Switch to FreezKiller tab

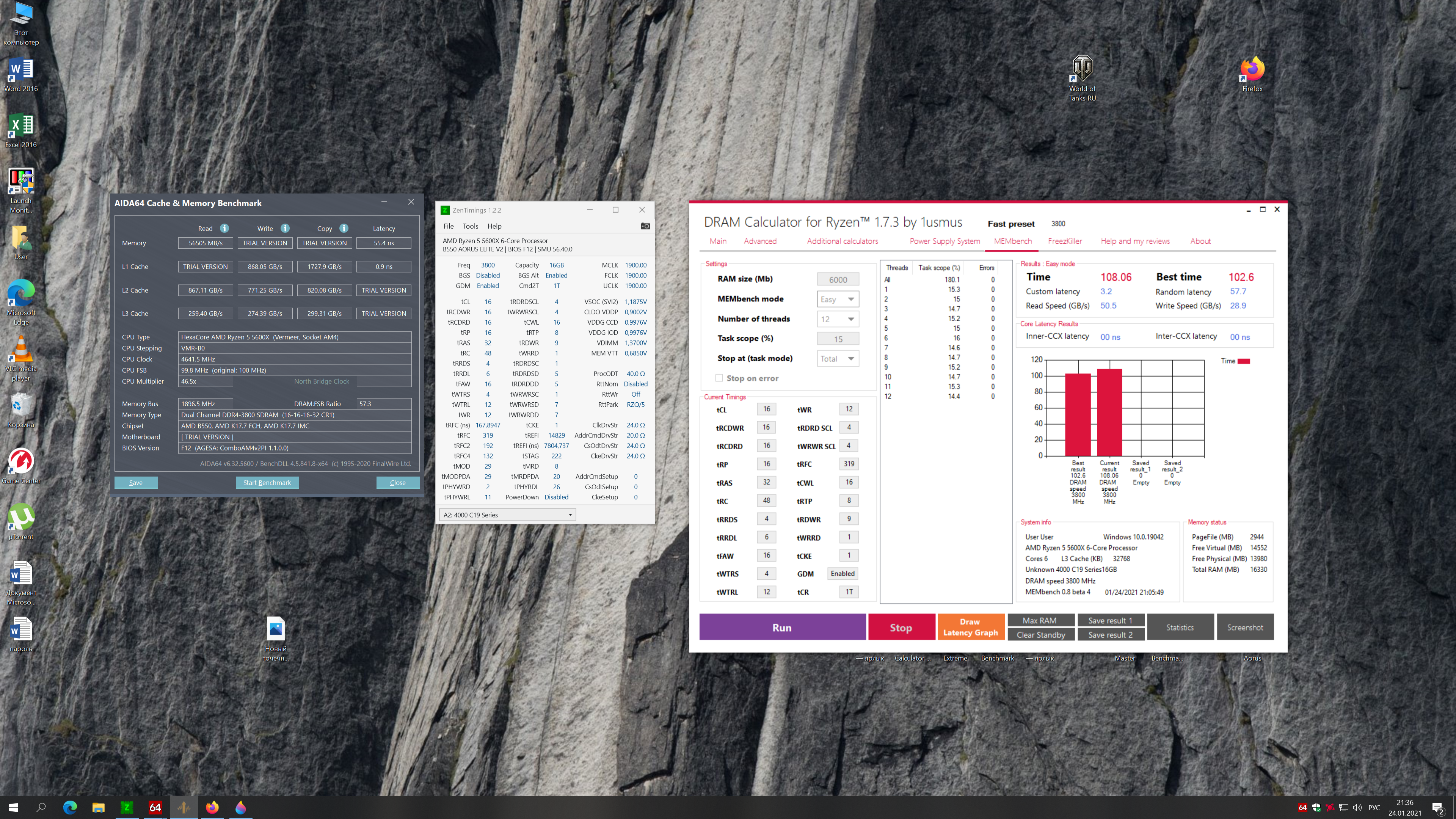click(1065, 242)
